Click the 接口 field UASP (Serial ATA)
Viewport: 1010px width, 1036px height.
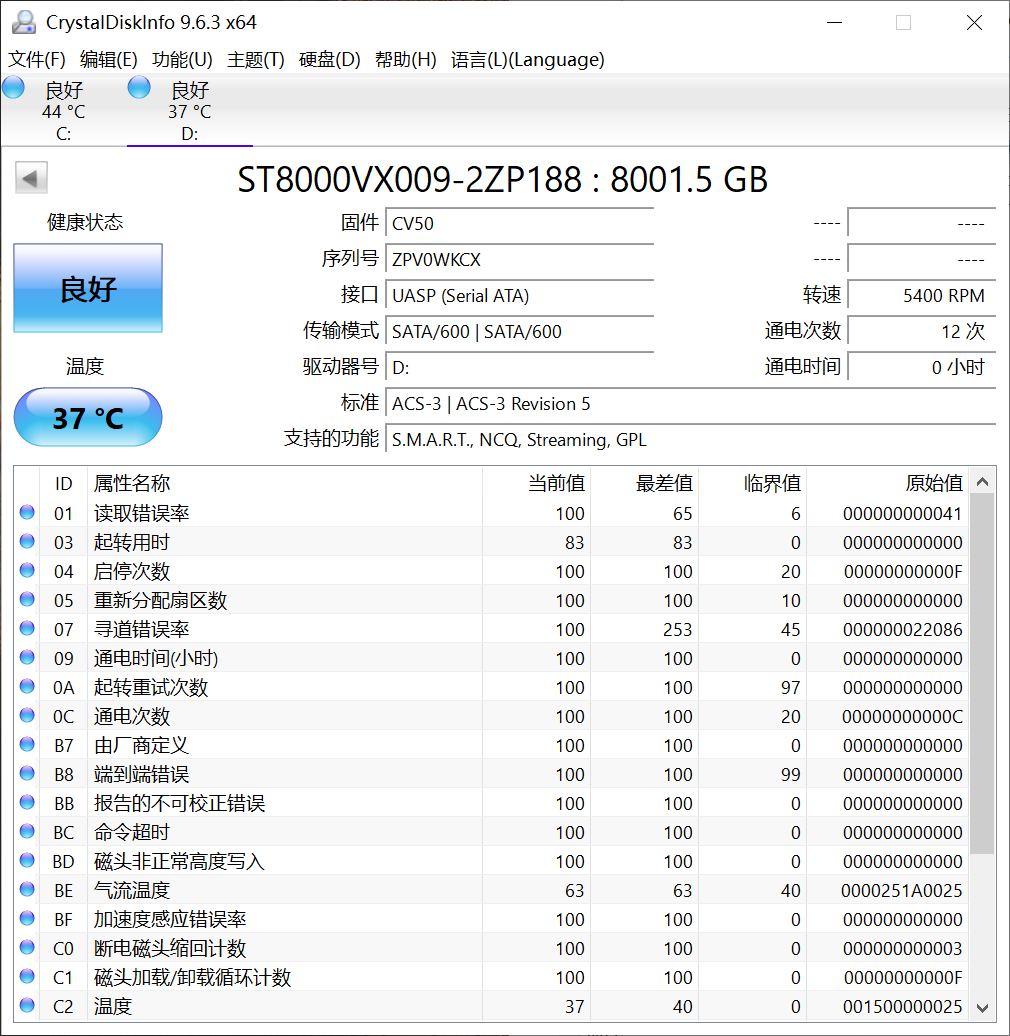(x=519, y=295)
